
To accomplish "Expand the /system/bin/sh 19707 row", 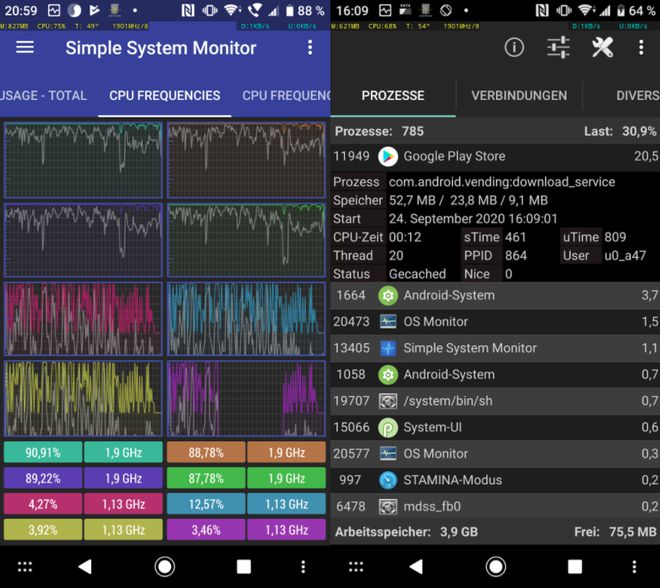I will pyautogui.click(x=495, y=401).
